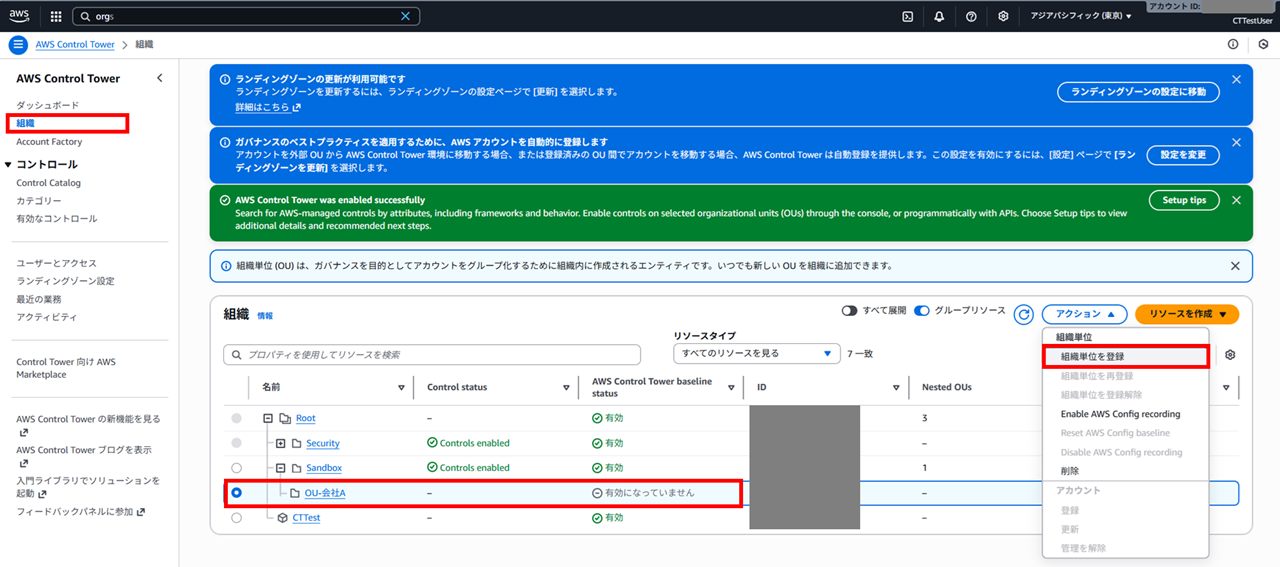Open ランディングゾーン設定 in the sidebar
Screen dimensions: 1280x567
[65, 281]
